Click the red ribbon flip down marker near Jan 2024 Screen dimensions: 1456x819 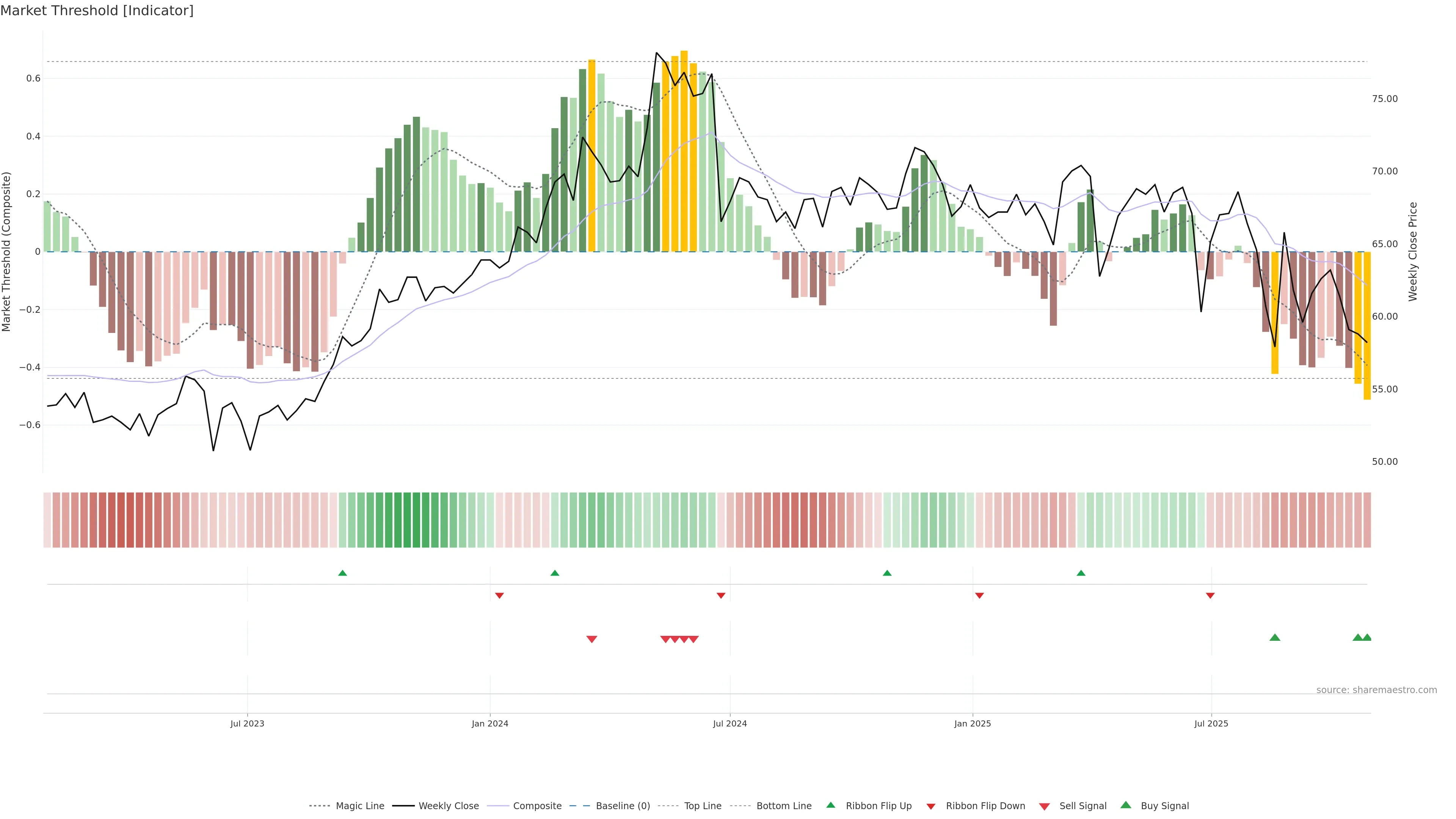499,595
